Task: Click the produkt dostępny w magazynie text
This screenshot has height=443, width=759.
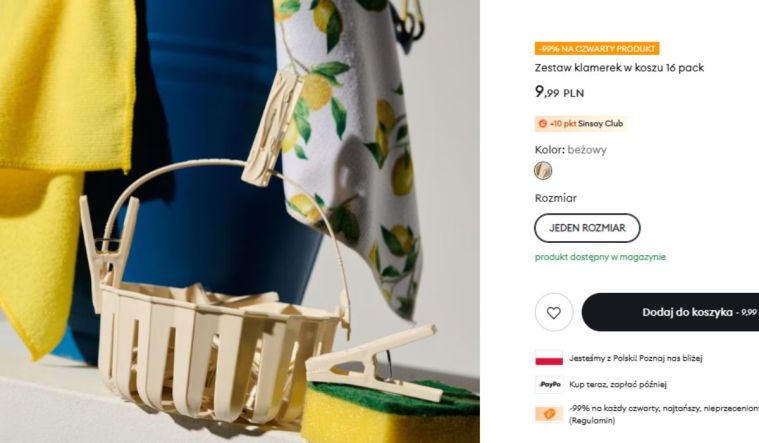Action: [x=600, y=257]
